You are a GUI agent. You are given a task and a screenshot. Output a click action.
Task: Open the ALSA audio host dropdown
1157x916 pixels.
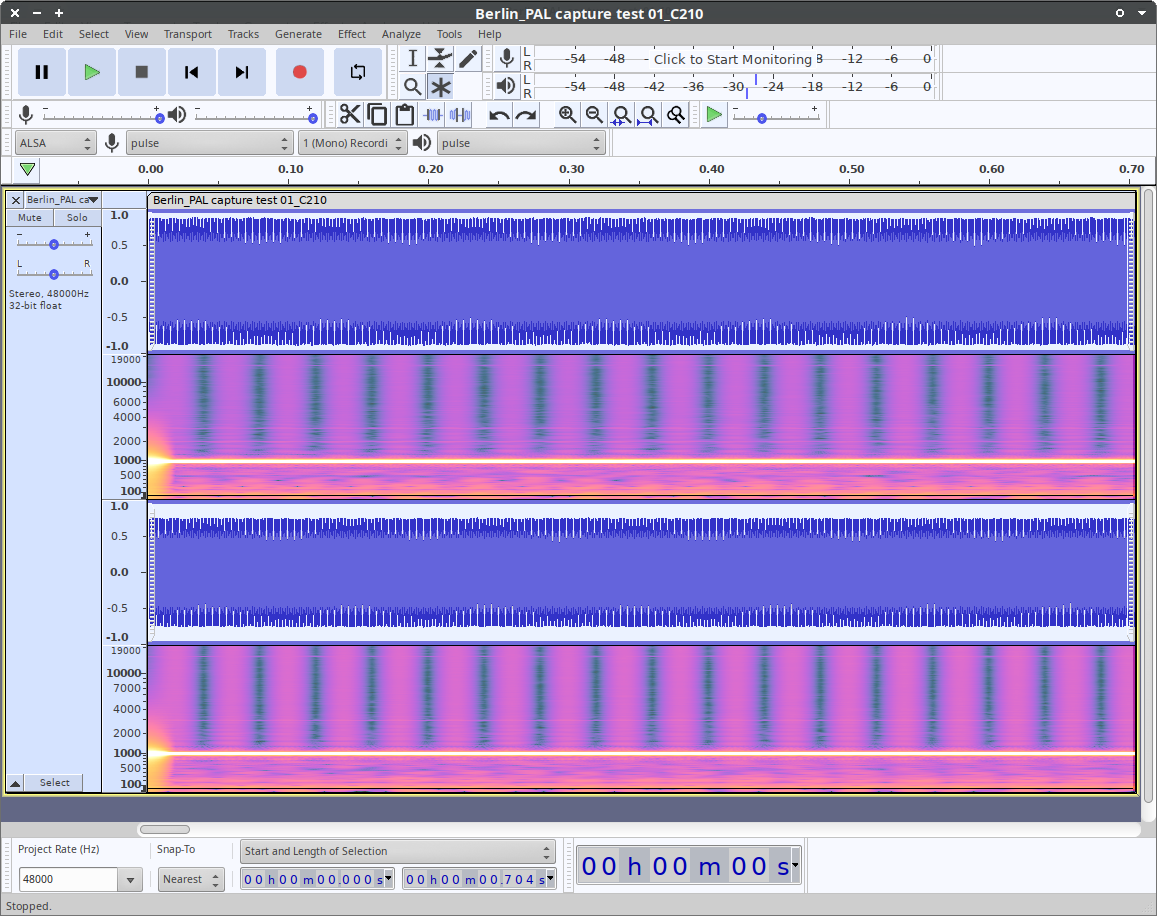point(55,143)
